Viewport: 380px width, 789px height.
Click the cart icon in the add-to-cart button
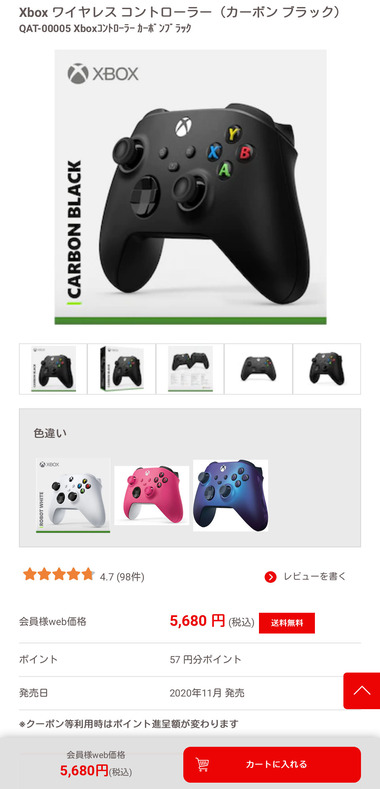[x=203, y=764]
